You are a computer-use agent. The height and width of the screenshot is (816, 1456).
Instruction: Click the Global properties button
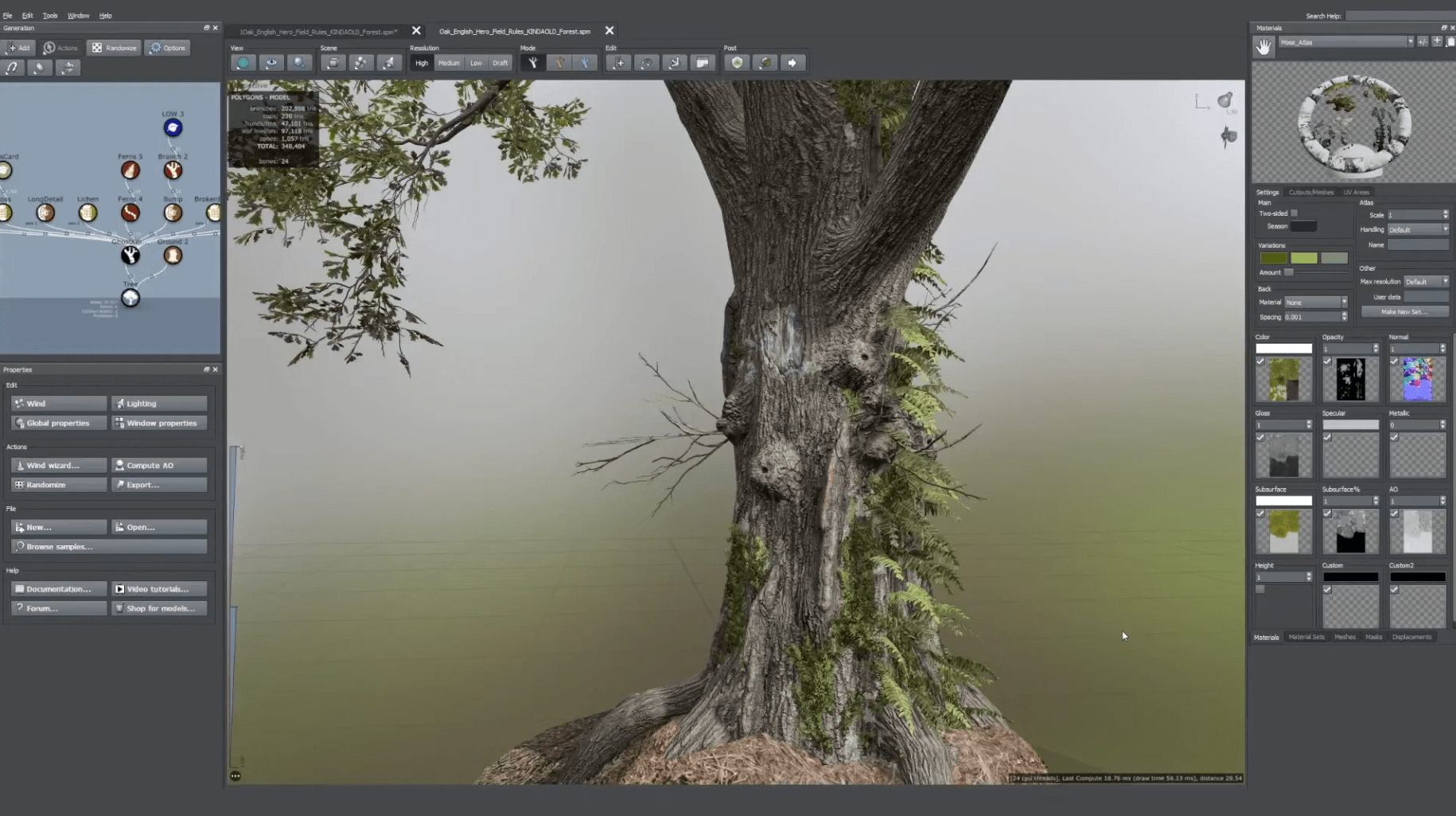59,423
